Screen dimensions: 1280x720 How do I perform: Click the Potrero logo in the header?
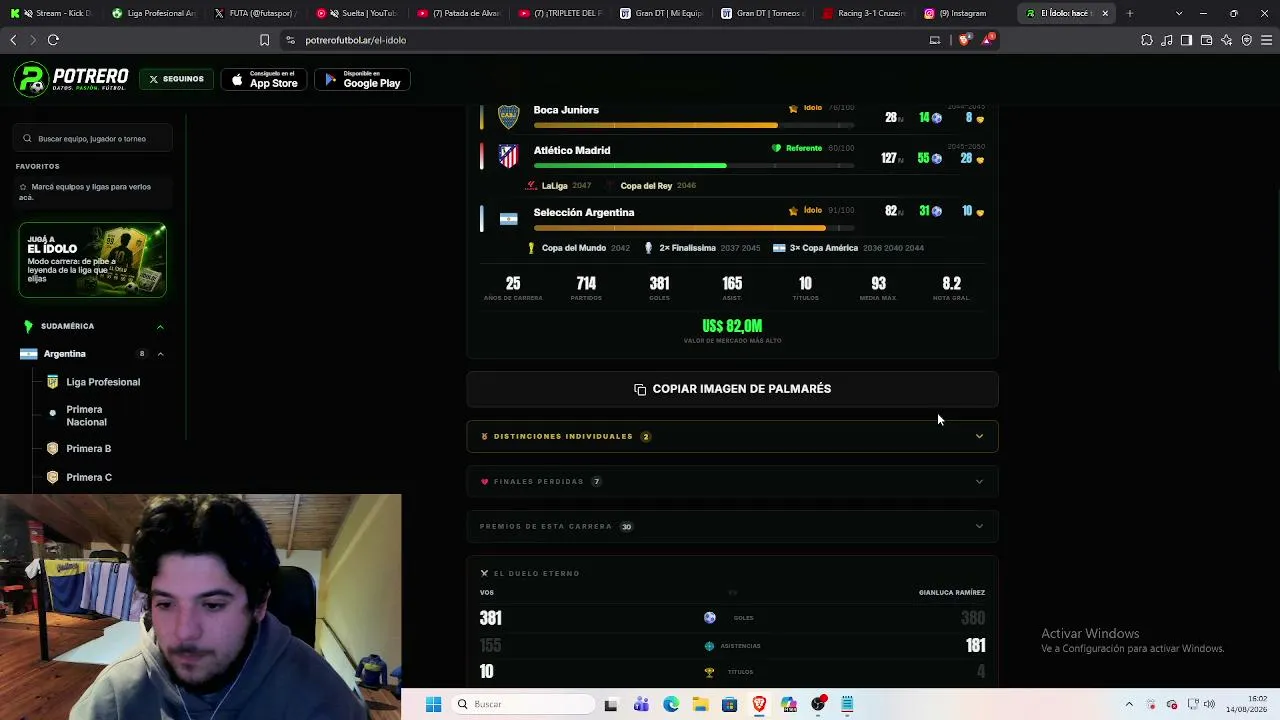point(71,79)
